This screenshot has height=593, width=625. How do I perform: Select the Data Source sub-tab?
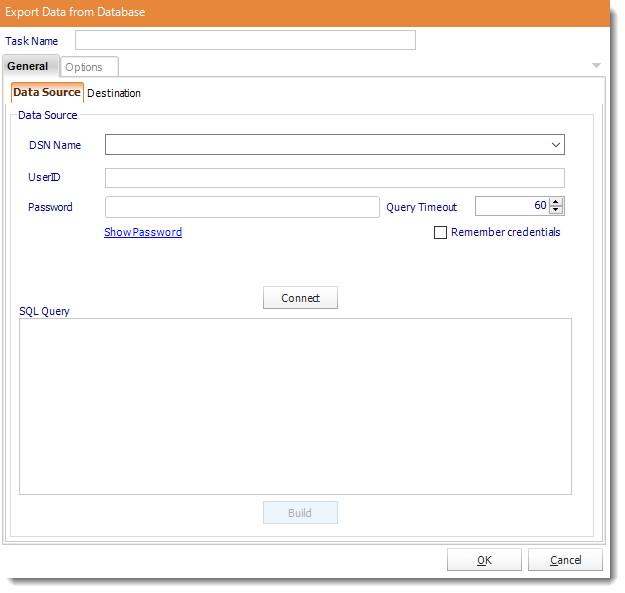(47, 92)
